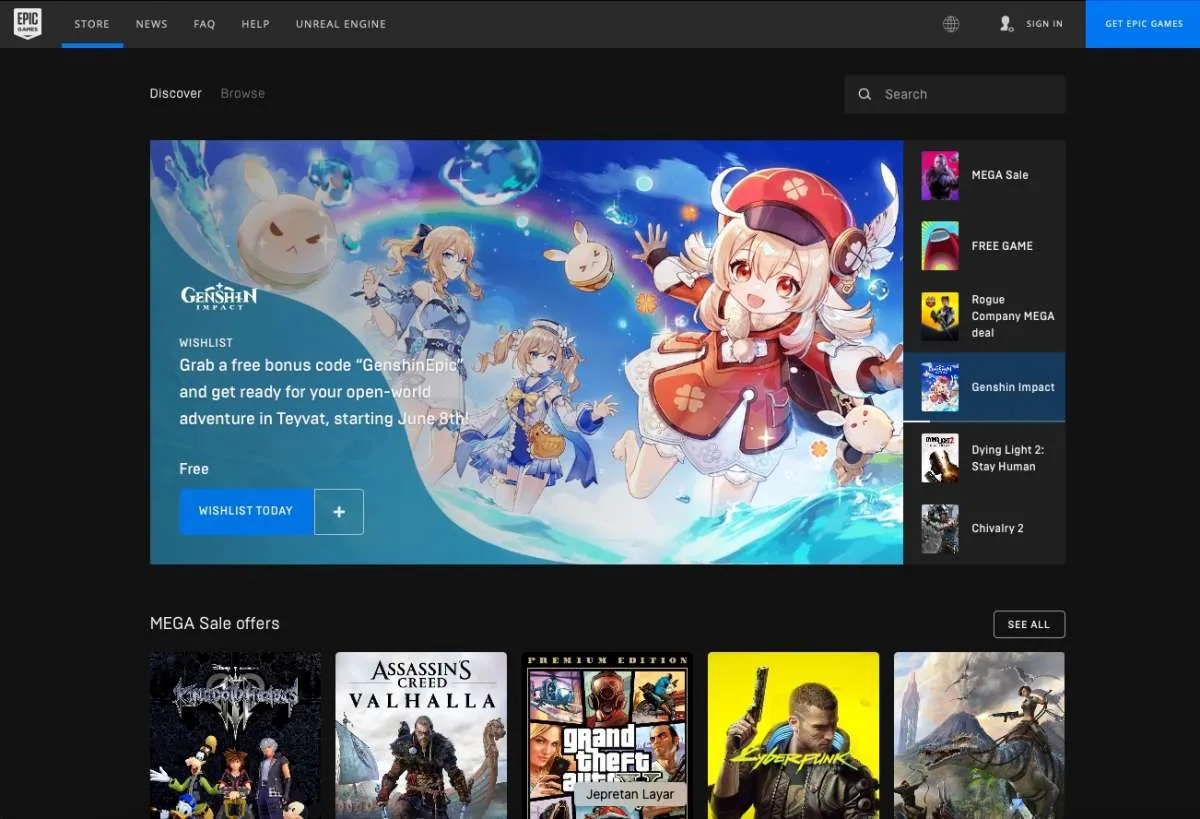Click the Sign In user icon
The height and width of the screenshot is (819, 1200).
(1006, 24)
